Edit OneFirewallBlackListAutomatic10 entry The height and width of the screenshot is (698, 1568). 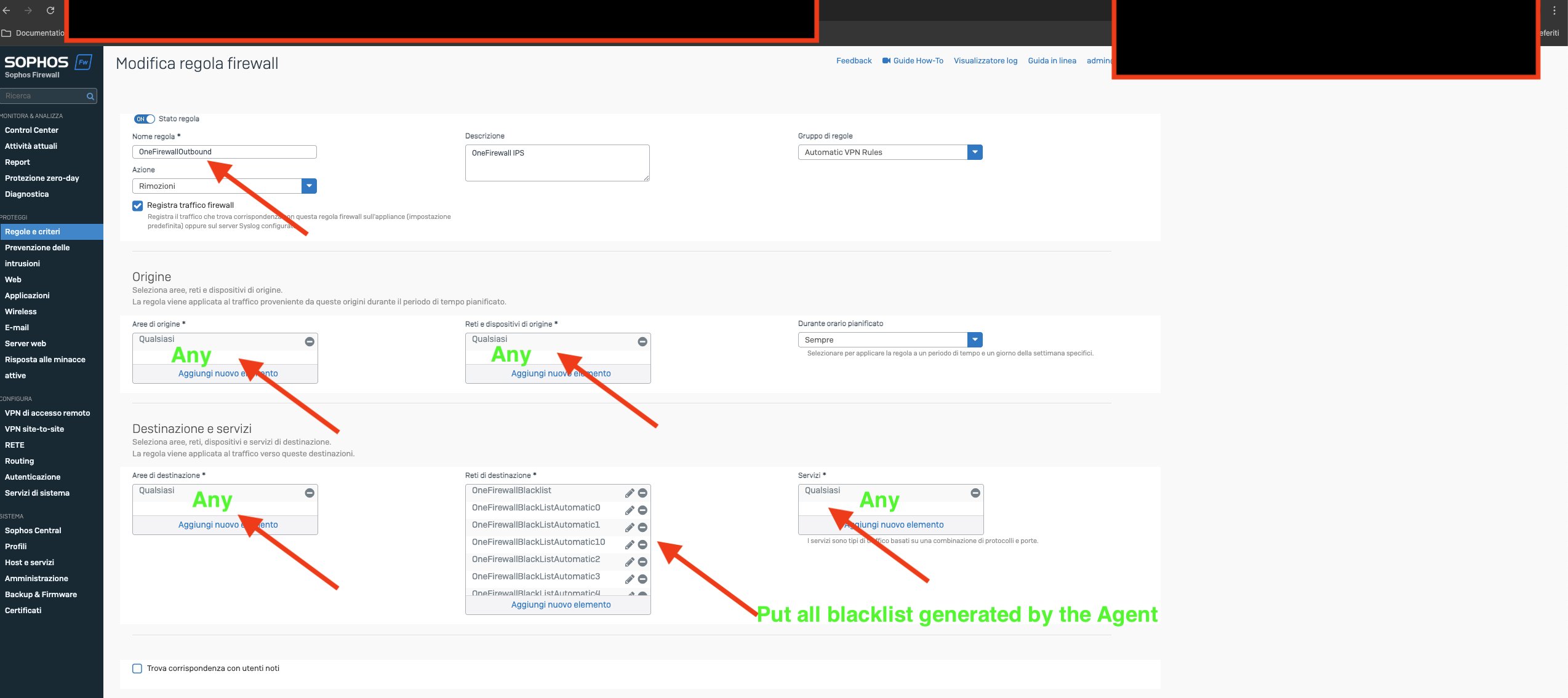(630, 545)
